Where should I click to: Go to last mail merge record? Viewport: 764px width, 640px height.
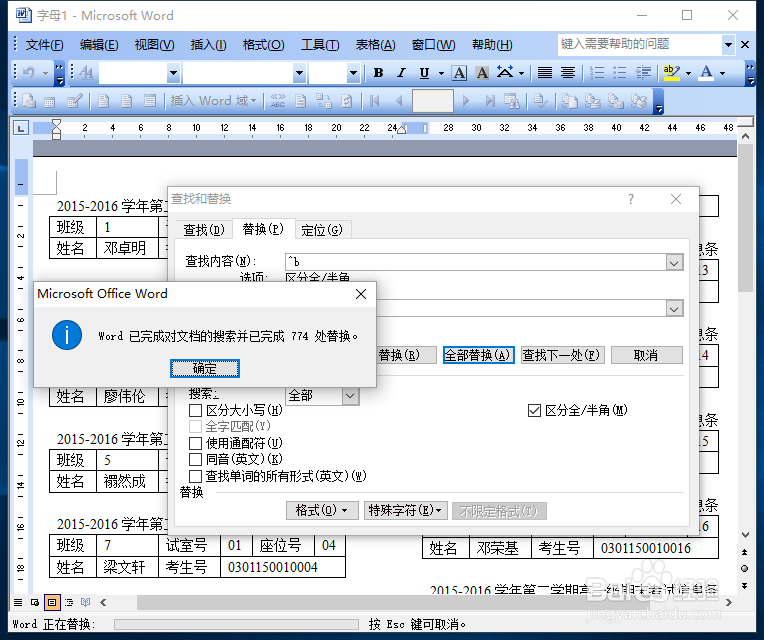(x=490, y=101)
